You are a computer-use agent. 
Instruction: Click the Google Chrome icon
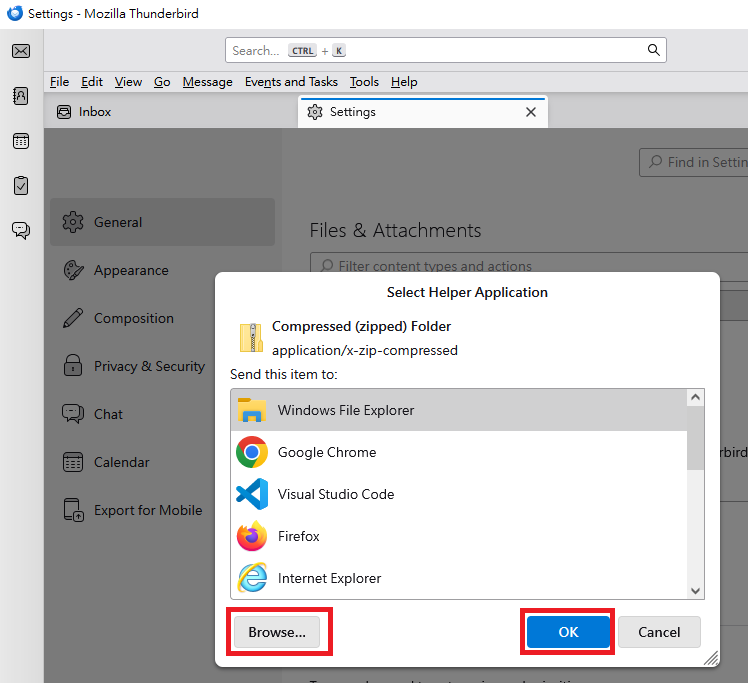pyautogui.click(x=251, y=452)
